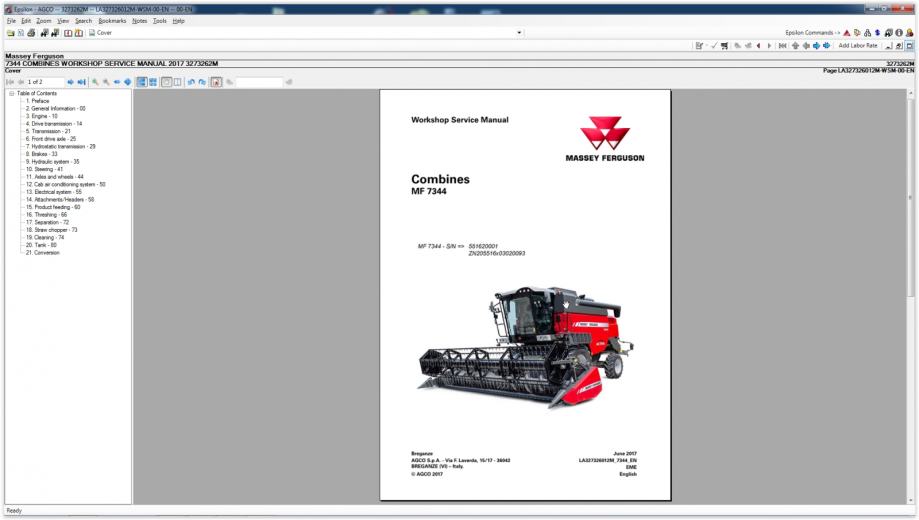Click the hierarchy tree Epsilon icon
The image size is (919, 520).
tap(867, 33)
